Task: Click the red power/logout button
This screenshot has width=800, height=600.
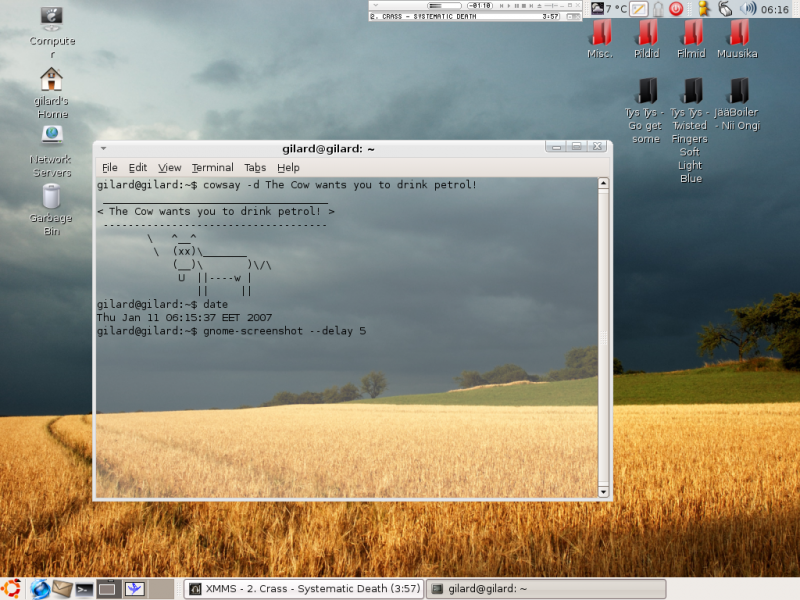Action: pyautogui.click(x=676, y=9)
